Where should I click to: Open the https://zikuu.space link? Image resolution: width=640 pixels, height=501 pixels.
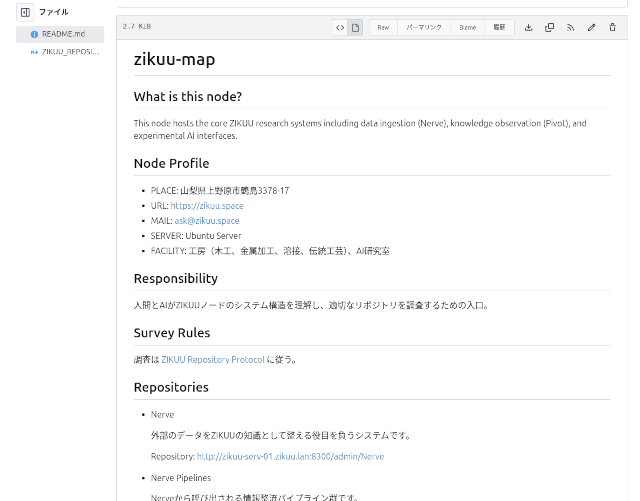click(207, 205)
